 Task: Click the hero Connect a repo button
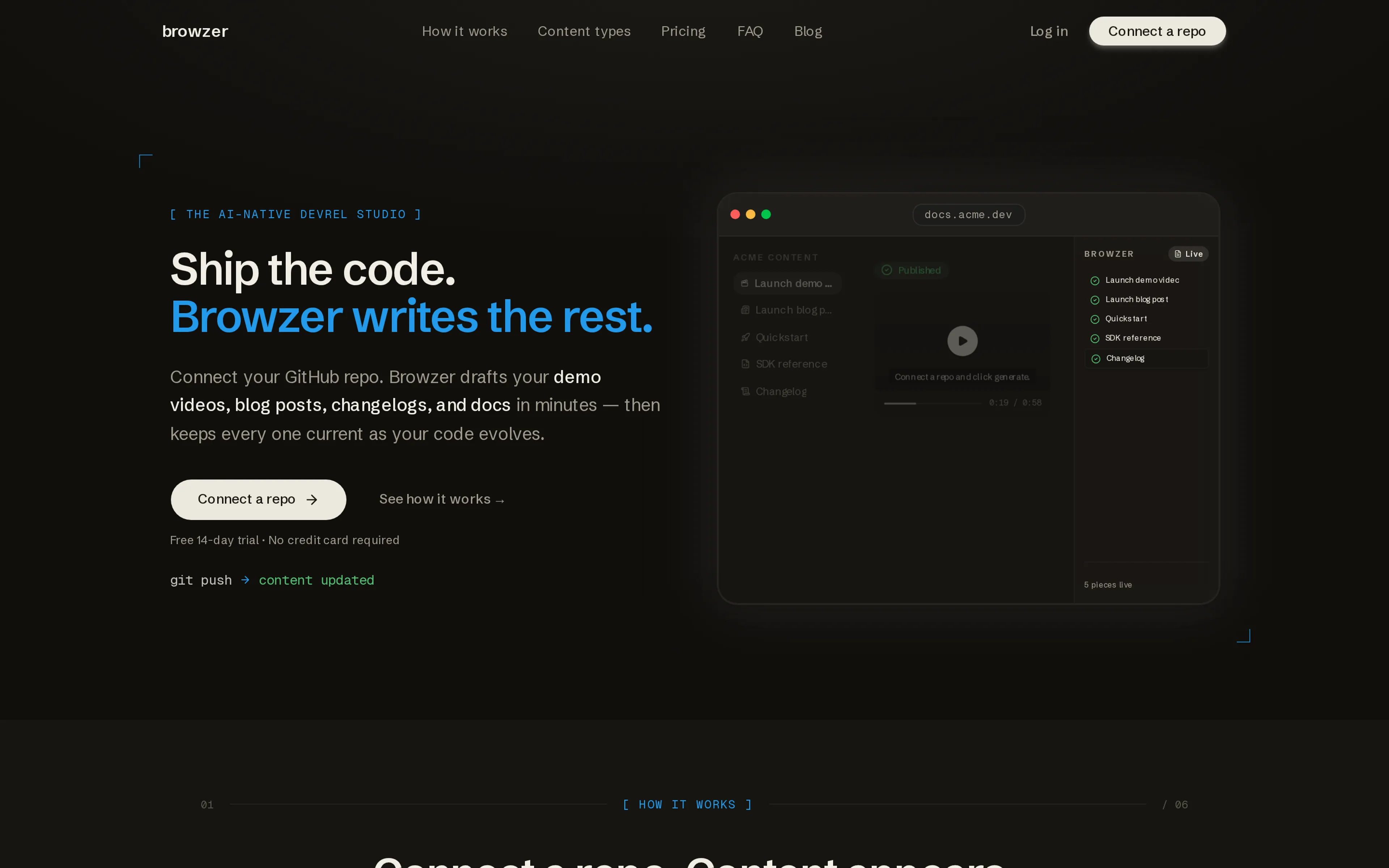(258, 499)
